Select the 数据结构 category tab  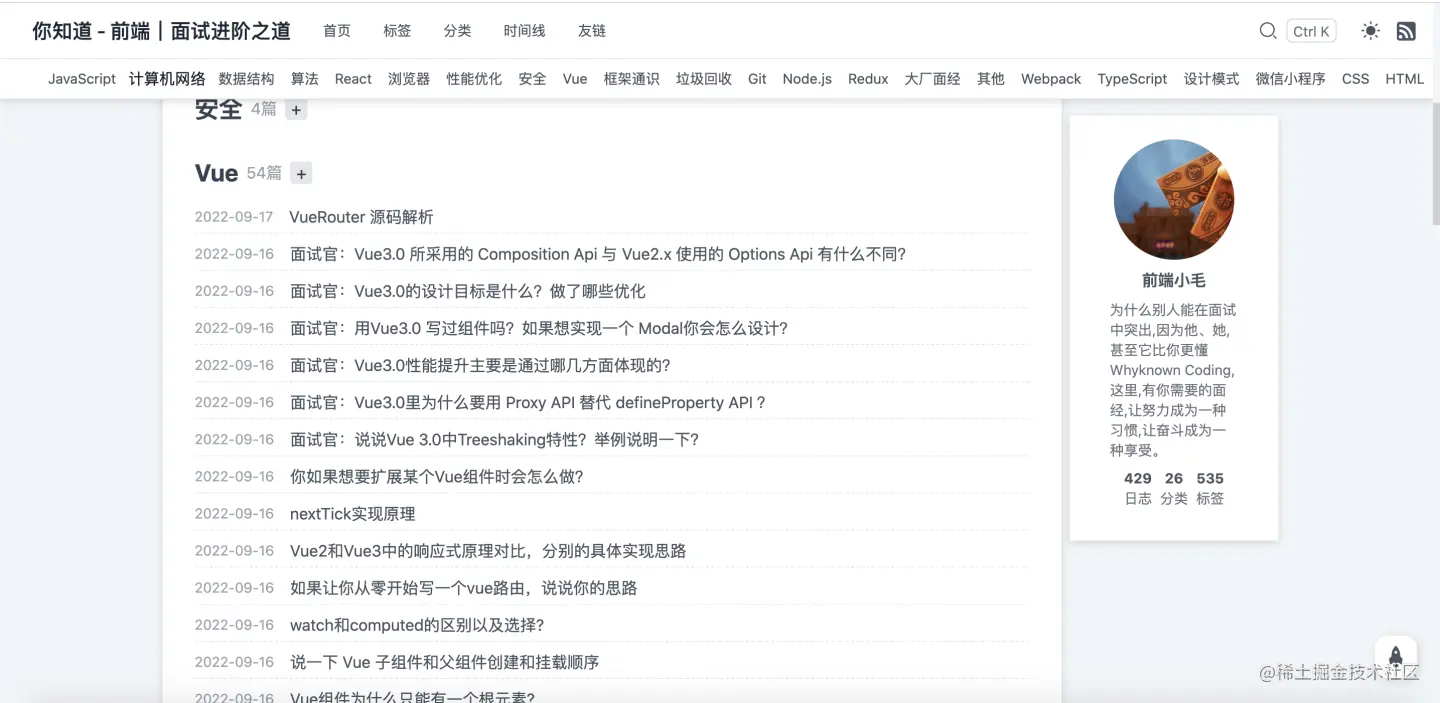point(246,79)
